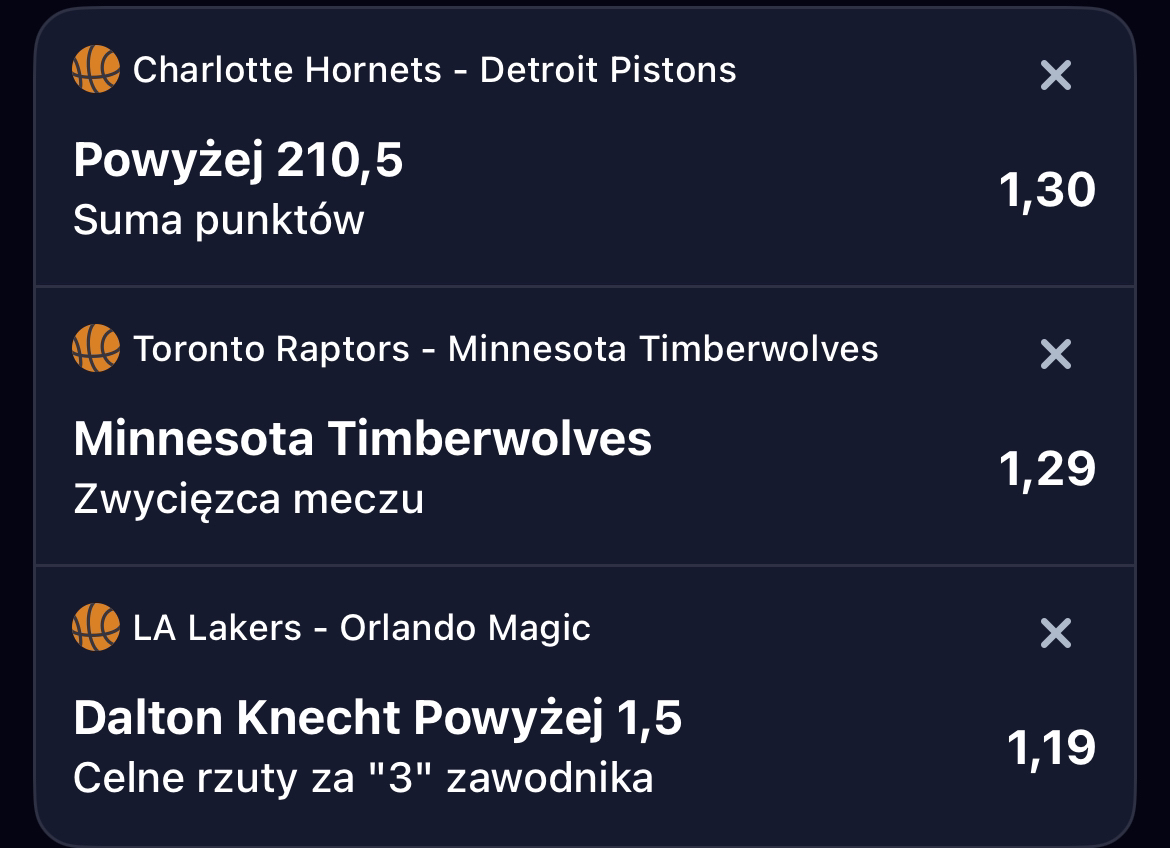This screenshot has width=1170, height=848.
Task: Tap the 1,29 odds value
Action: click(1047, 469)
